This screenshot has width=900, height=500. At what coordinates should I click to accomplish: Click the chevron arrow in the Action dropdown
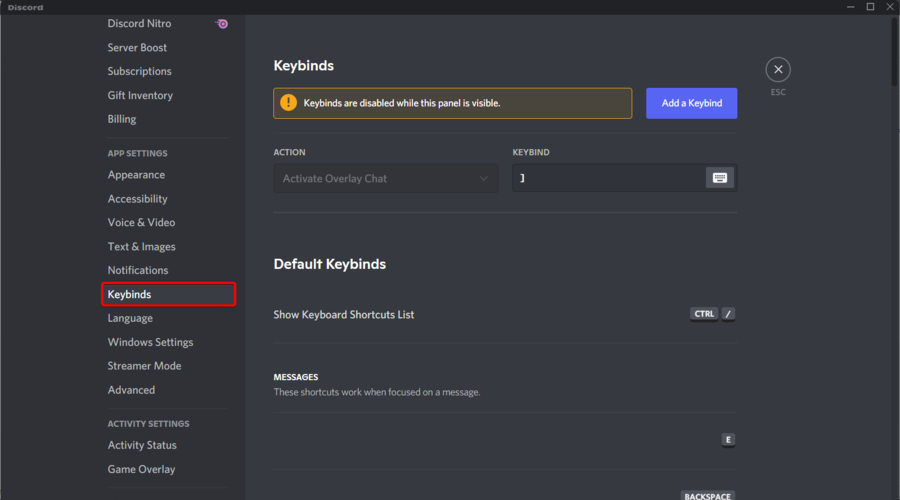[x=483, y=179]
